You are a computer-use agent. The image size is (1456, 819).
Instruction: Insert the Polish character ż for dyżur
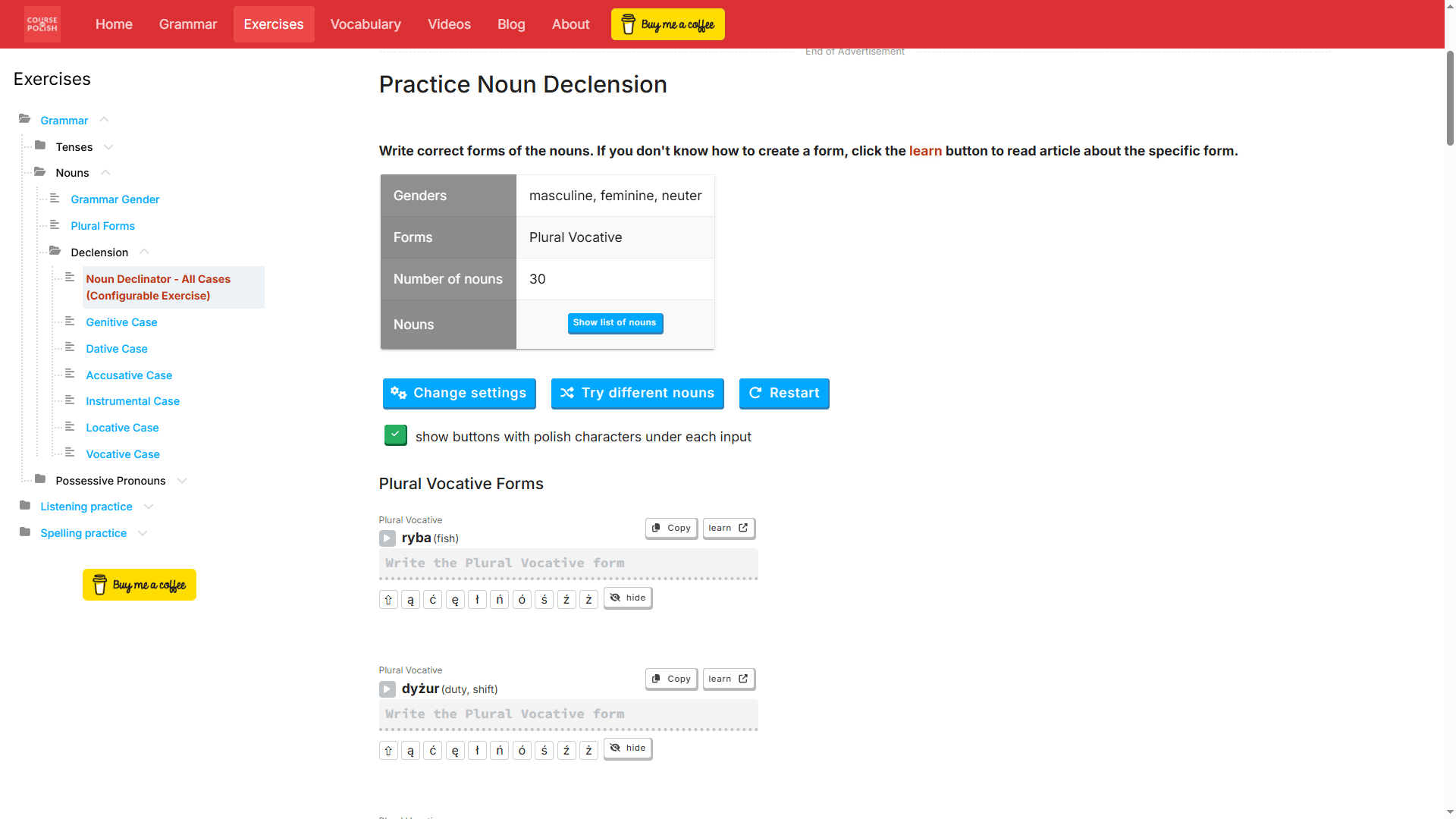tap(589, 750)
